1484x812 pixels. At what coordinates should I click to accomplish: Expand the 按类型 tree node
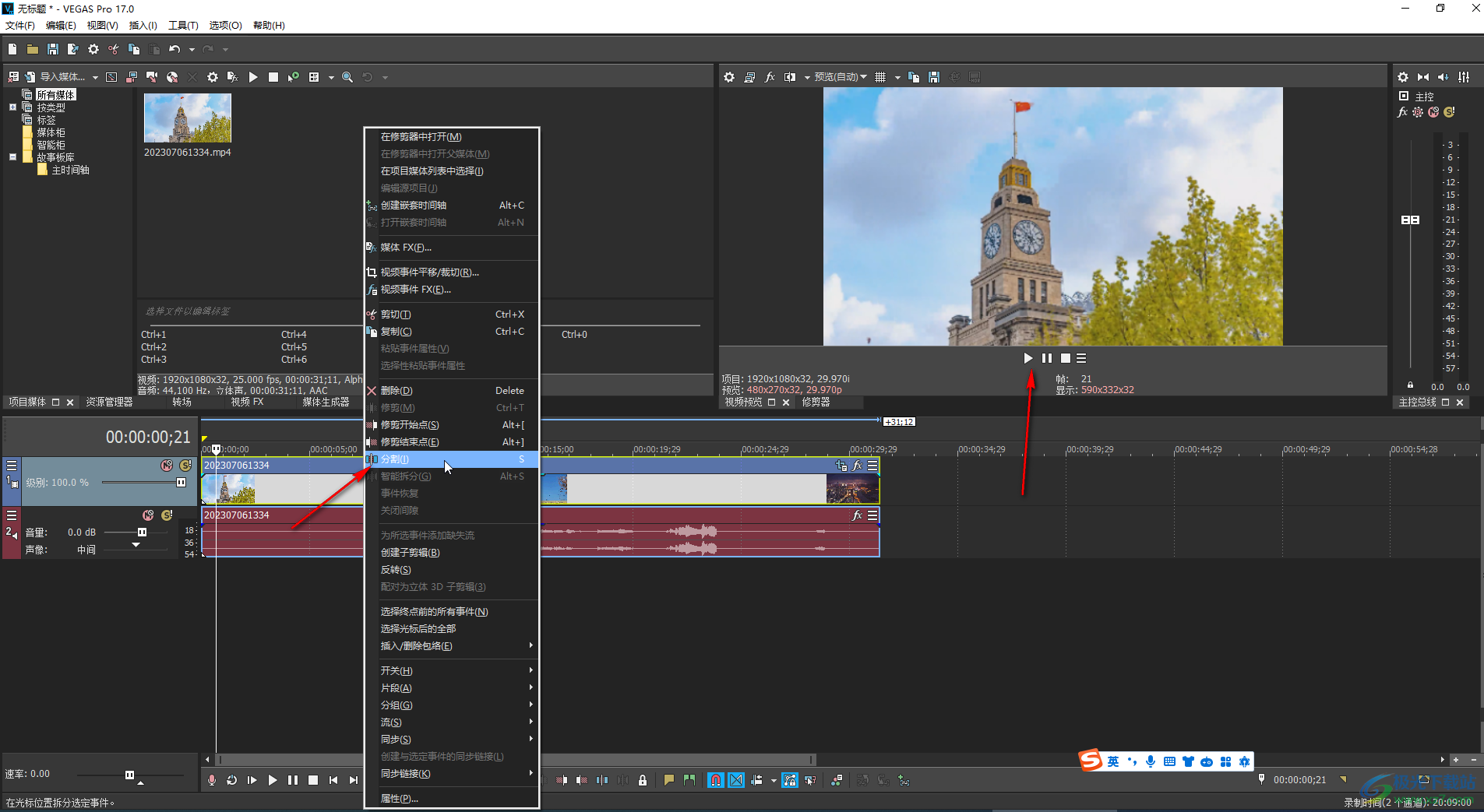pos(12,107)
